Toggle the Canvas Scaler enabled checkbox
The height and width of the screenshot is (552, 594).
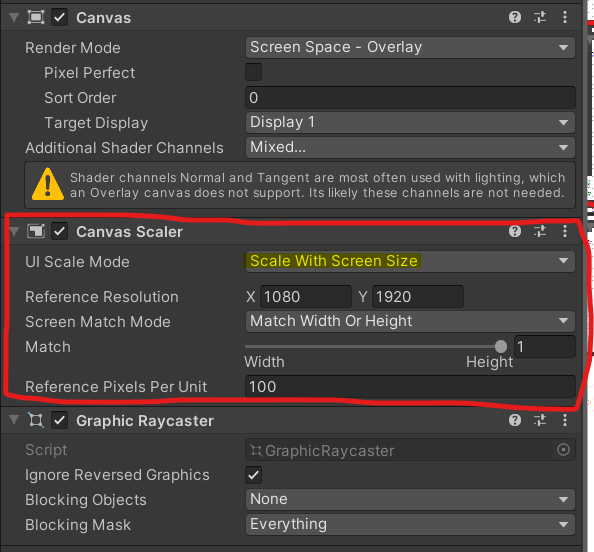tap(59, 231)
